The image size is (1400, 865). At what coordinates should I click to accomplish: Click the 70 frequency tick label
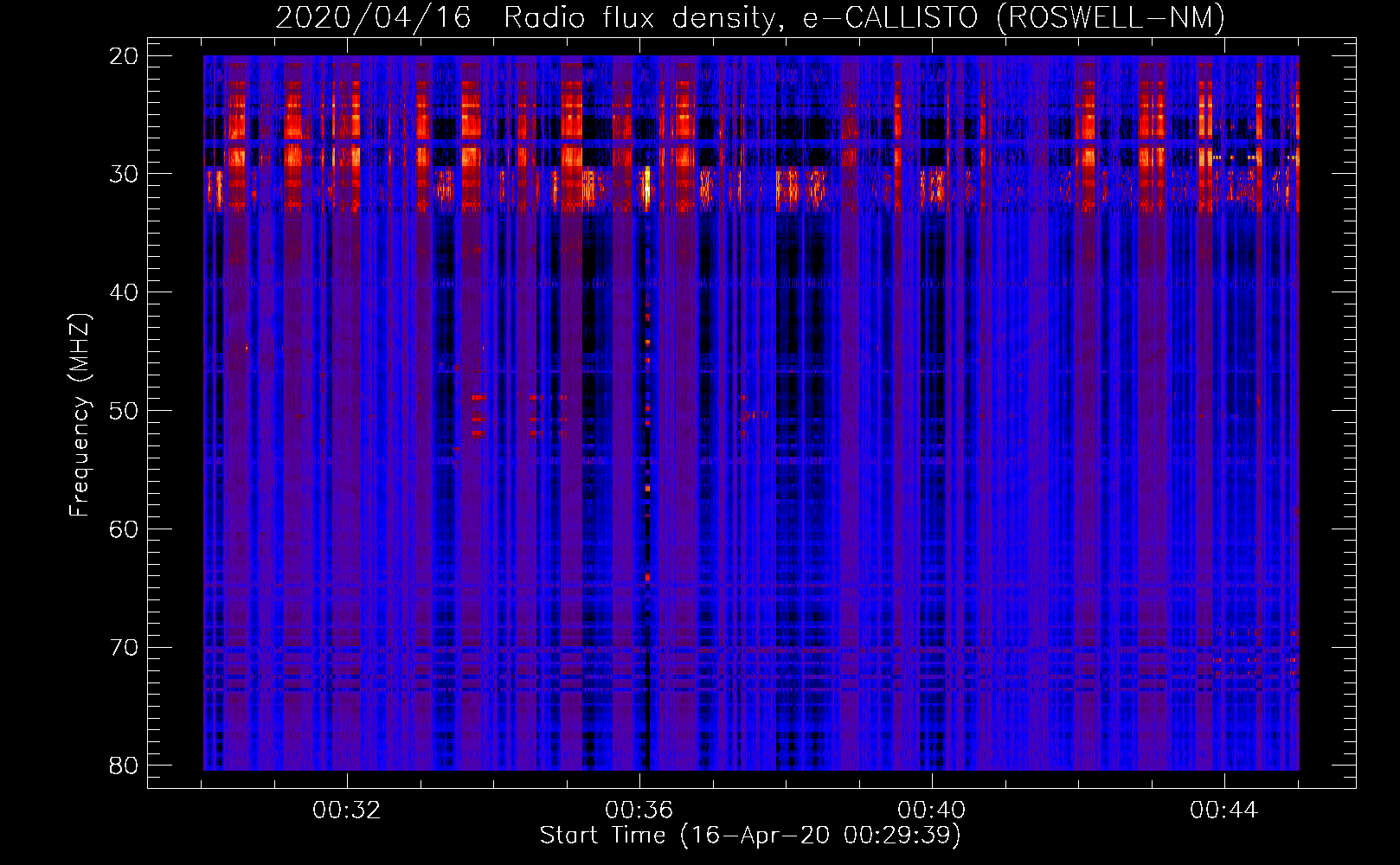[124, 648]
